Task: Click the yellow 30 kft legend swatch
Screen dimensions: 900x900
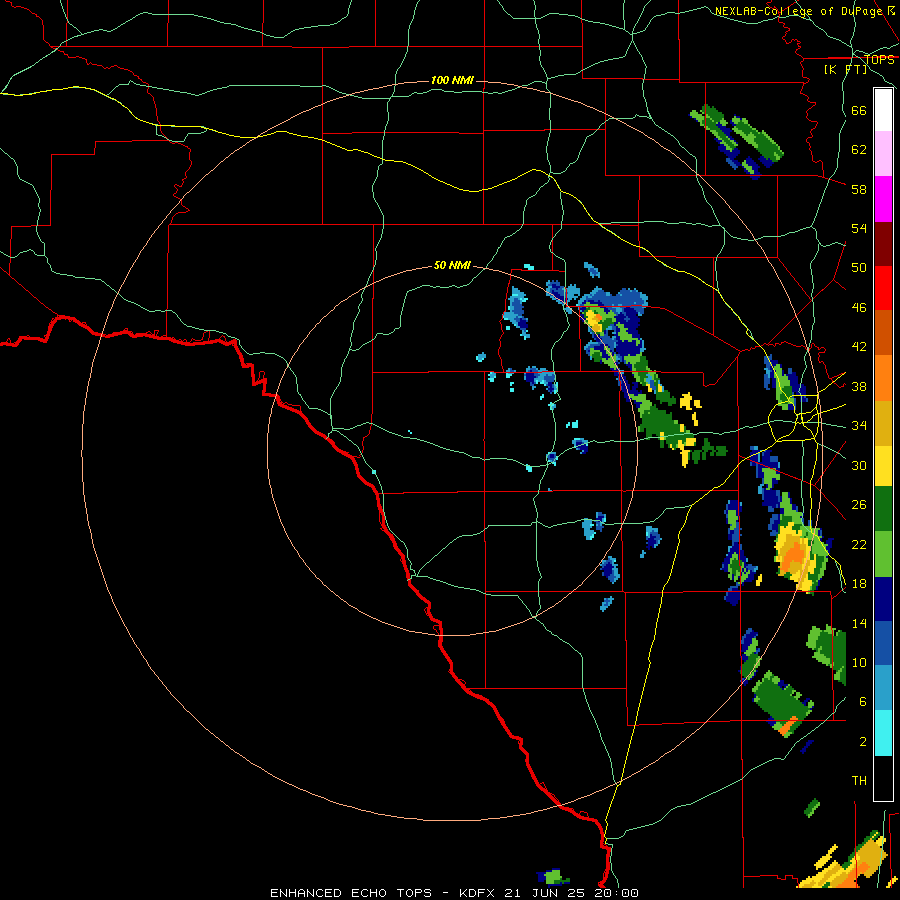Action: 883,466
